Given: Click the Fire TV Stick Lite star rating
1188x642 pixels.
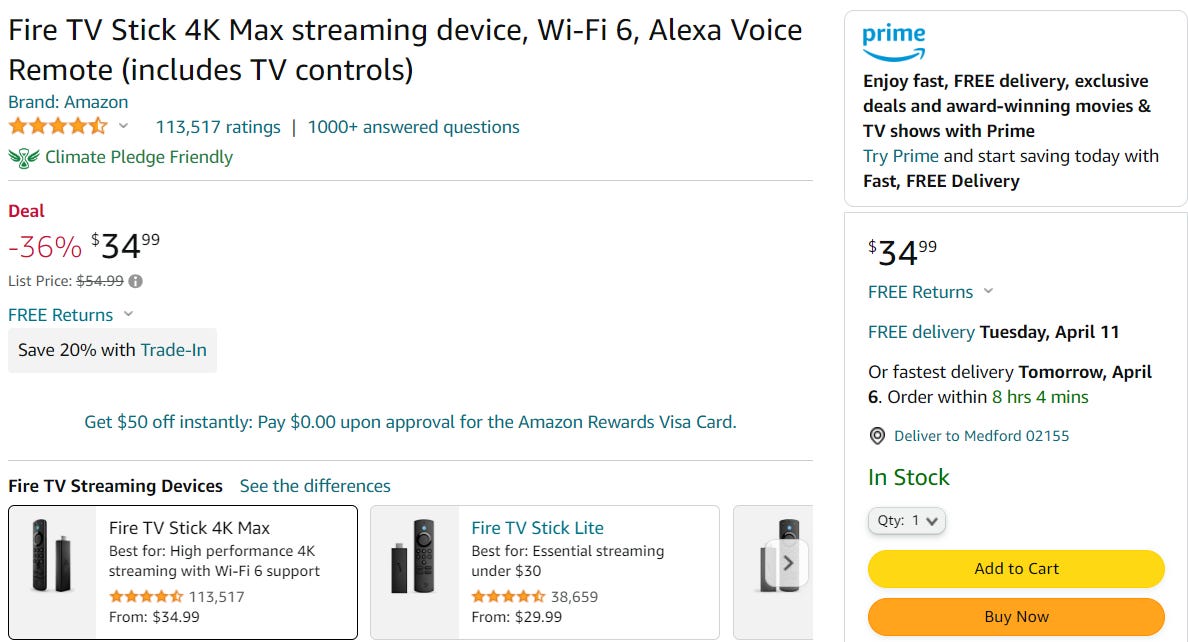Looking at the screenshot, I should pyautogui.click(x=508, y=596).
